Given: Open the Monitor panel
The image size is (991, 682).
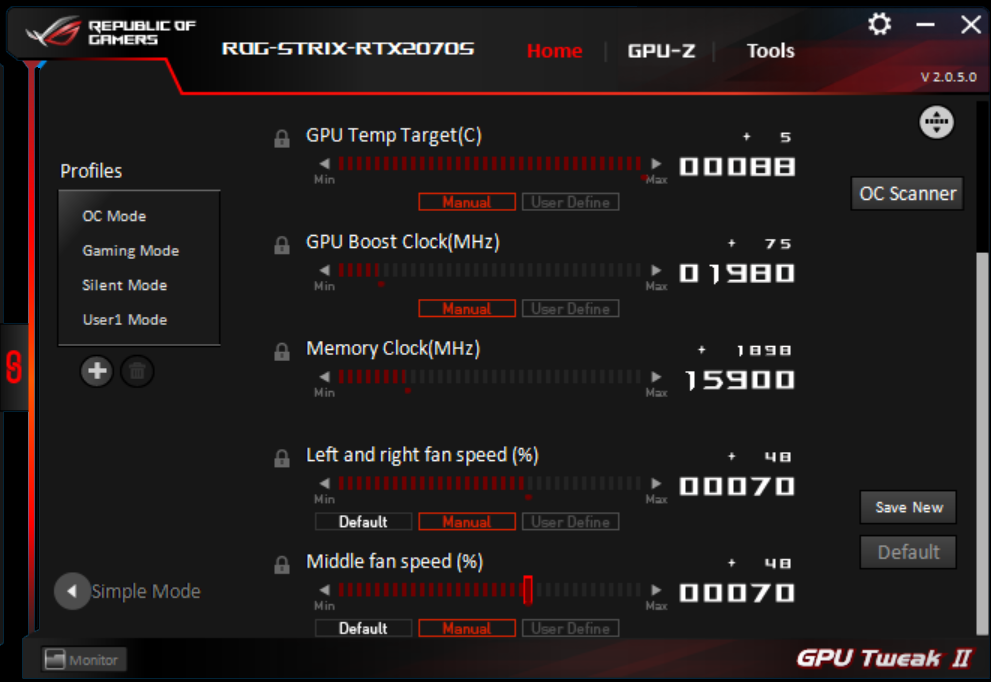Looking at the screenshot, I should pyautogui.click(x=84, y=660).
